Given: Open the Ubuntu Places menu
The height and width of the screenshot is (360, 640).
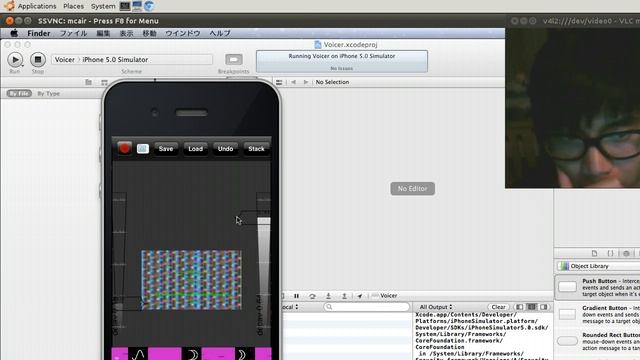Looking at the screenshot, I should pyautogui.click(x=73, y=6).
